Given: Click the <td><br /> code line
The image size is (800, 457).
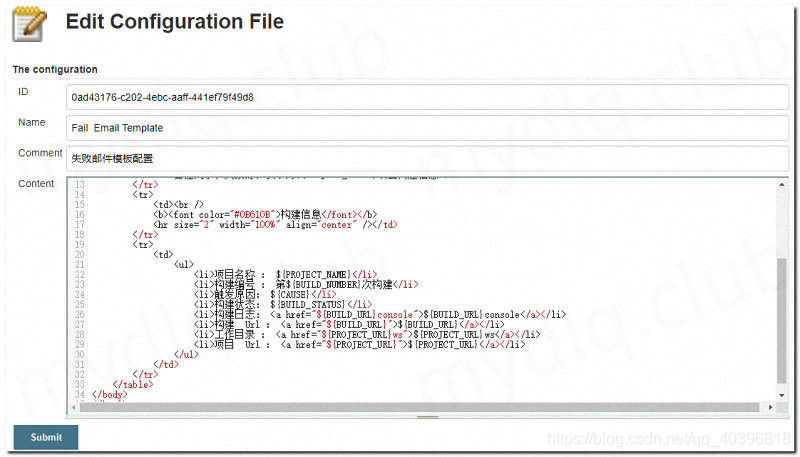Looking at the screenshot, I should [178, 205].
